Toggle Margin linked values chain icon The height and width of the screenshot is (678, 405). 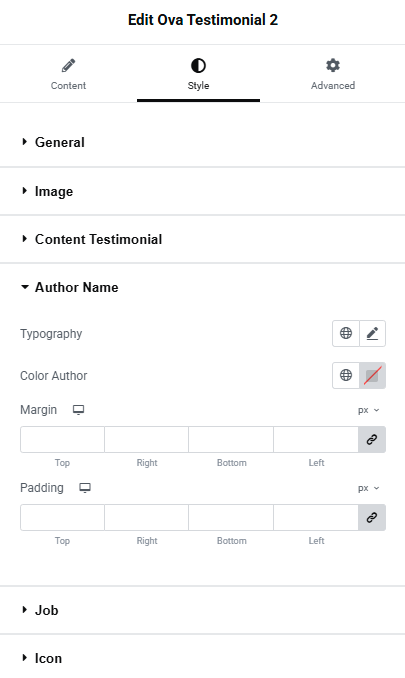pos(372,439)
